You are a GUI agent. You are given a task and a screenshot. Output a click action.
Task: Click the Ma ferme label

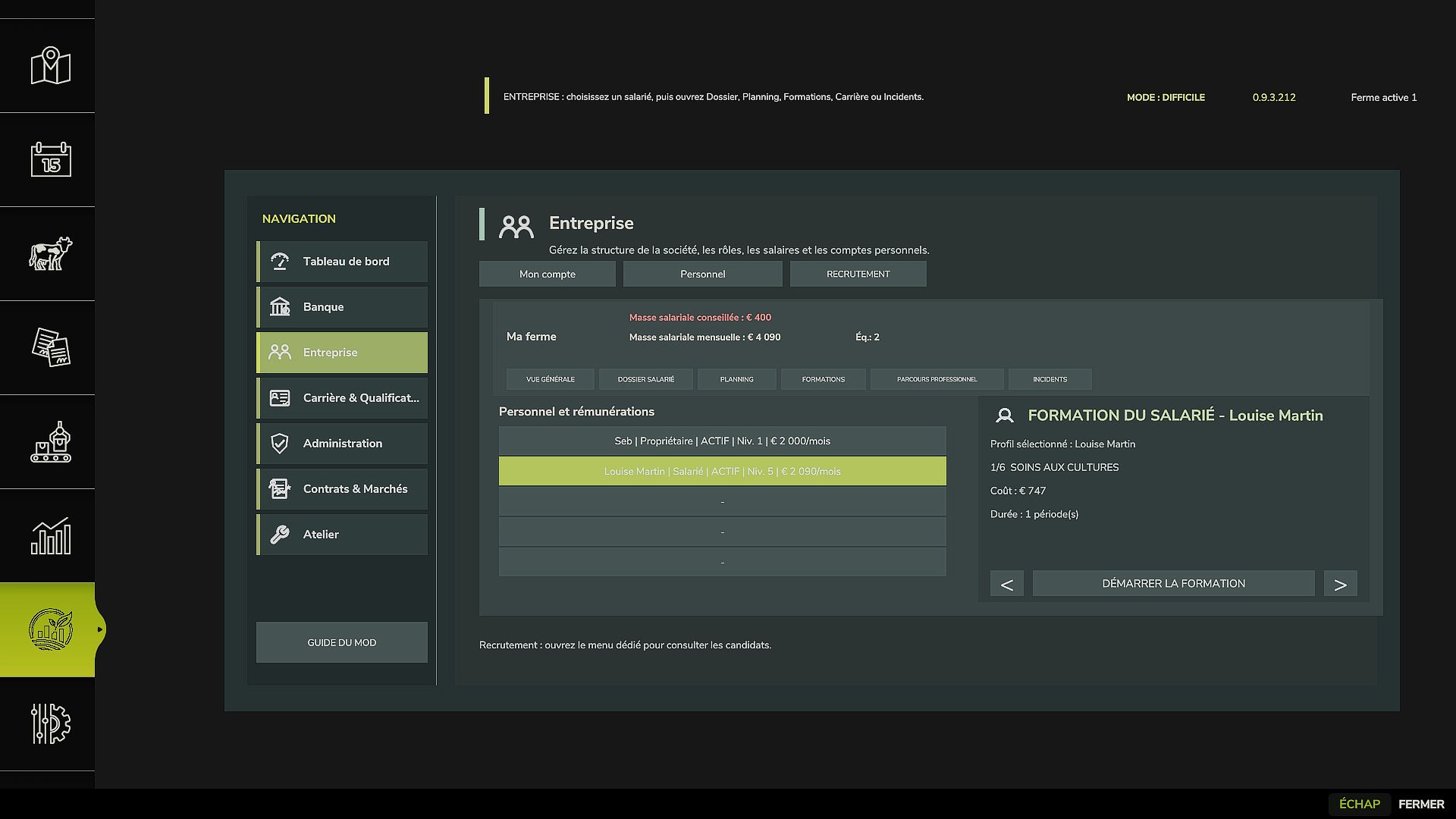coord(532,337)
